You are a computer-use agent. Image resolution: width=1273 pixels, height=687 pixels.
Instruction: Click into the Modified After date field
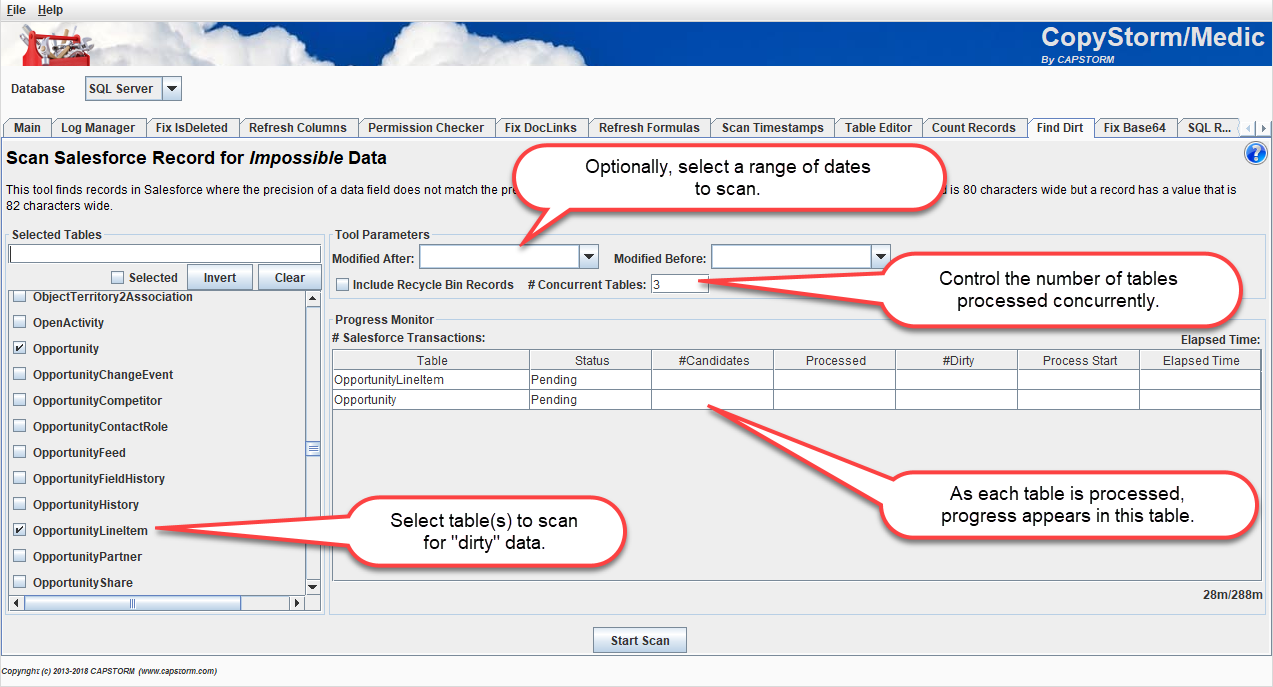coord(500,257)
